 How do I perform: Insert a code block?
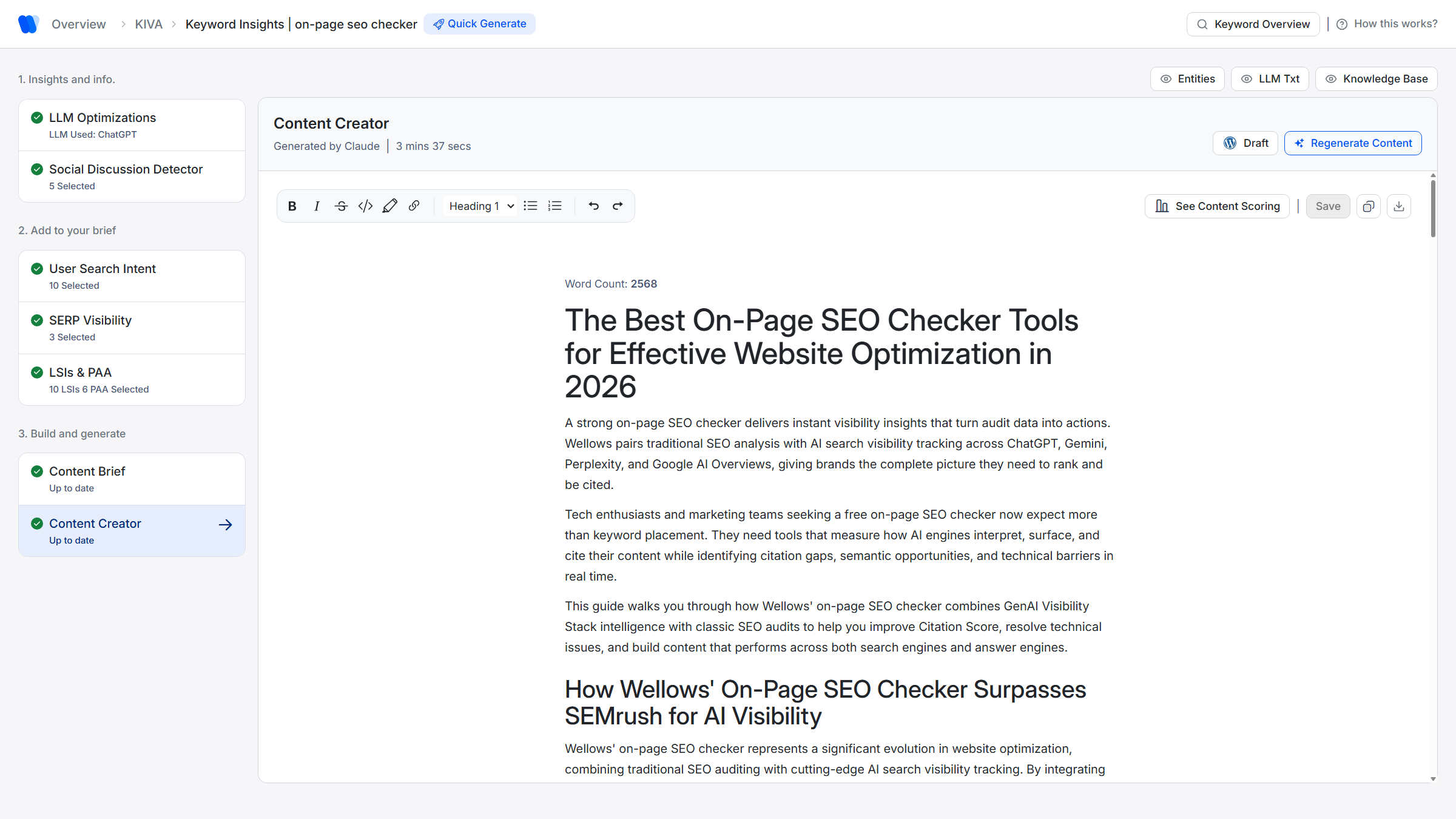pyautogui.click(x=365, y=206)
